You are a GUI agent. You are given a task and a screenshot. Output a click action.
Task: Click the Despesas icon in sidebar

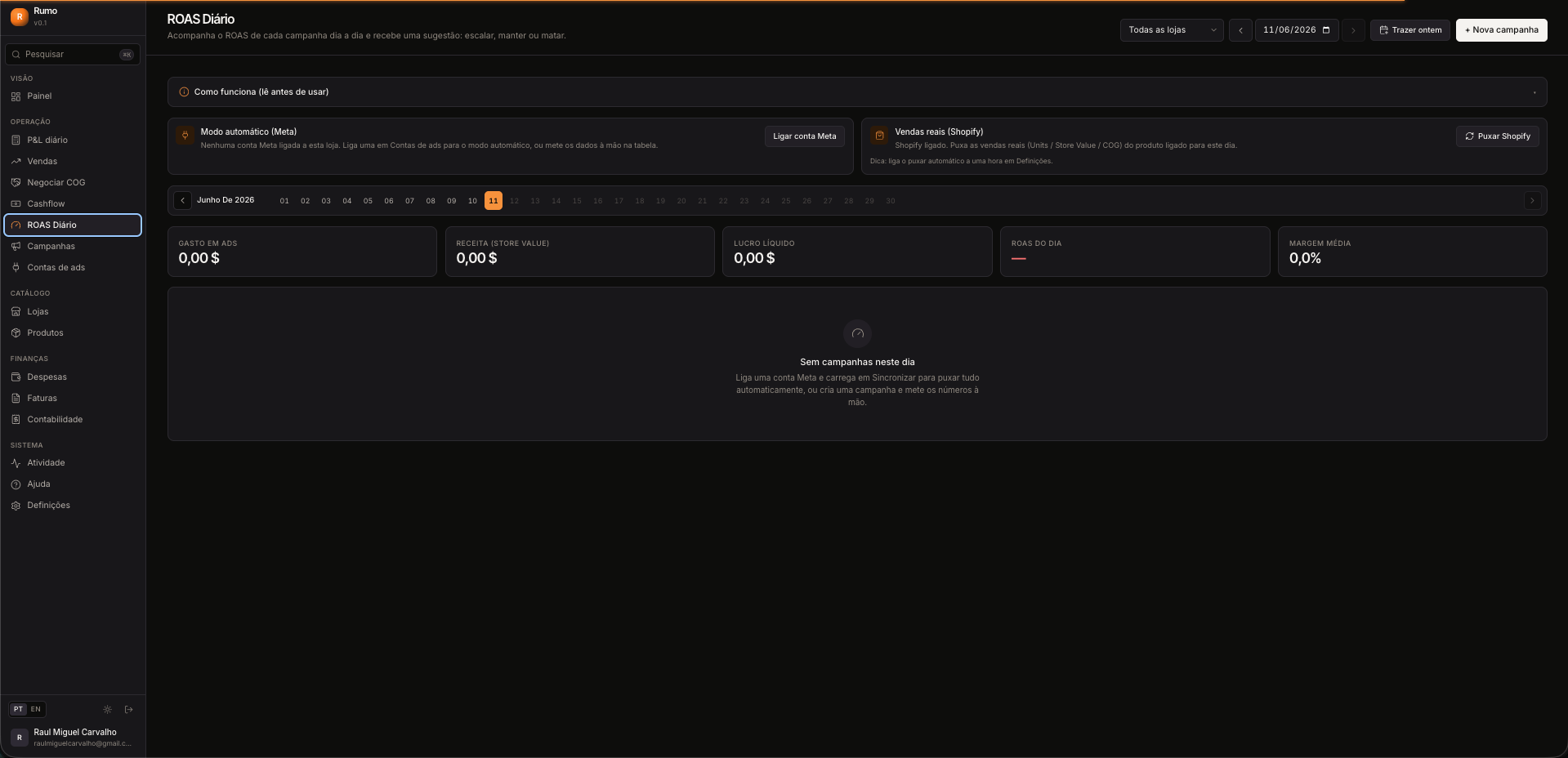click(16, 377)
